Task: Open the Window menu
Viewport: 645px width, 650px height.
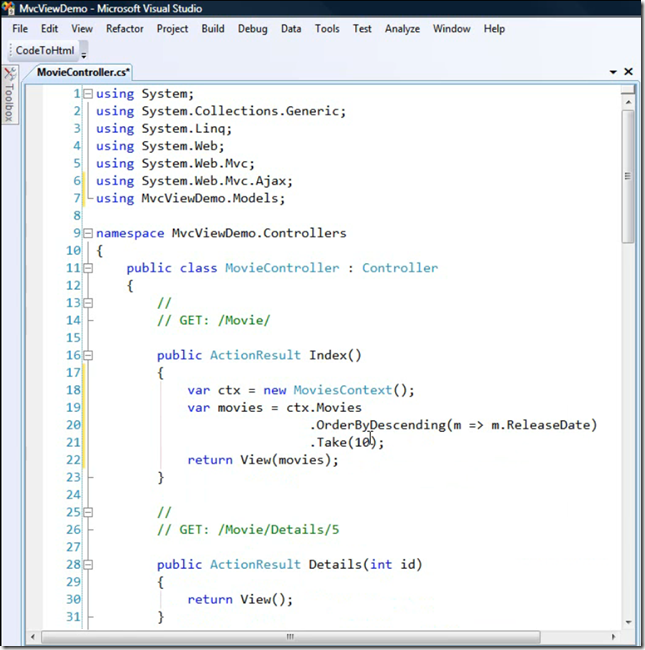Action: coord(451,29)
